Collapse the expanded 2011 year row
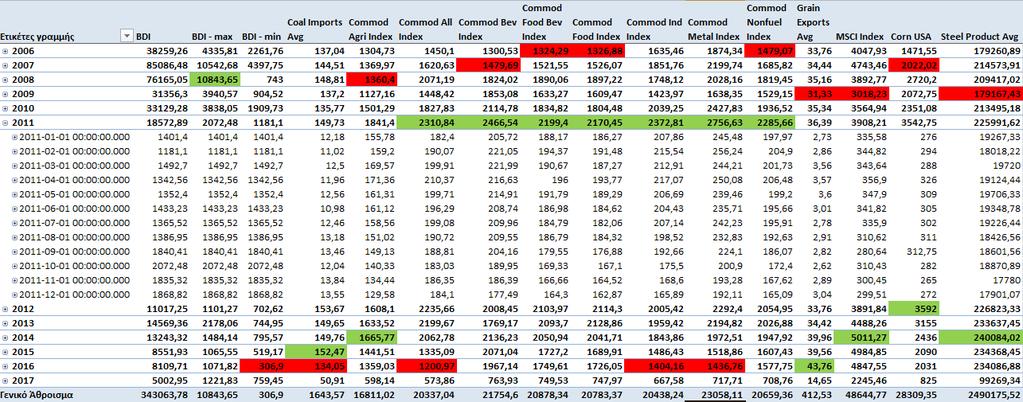This screenshot has height=402, width=1023. coord(5,123)
